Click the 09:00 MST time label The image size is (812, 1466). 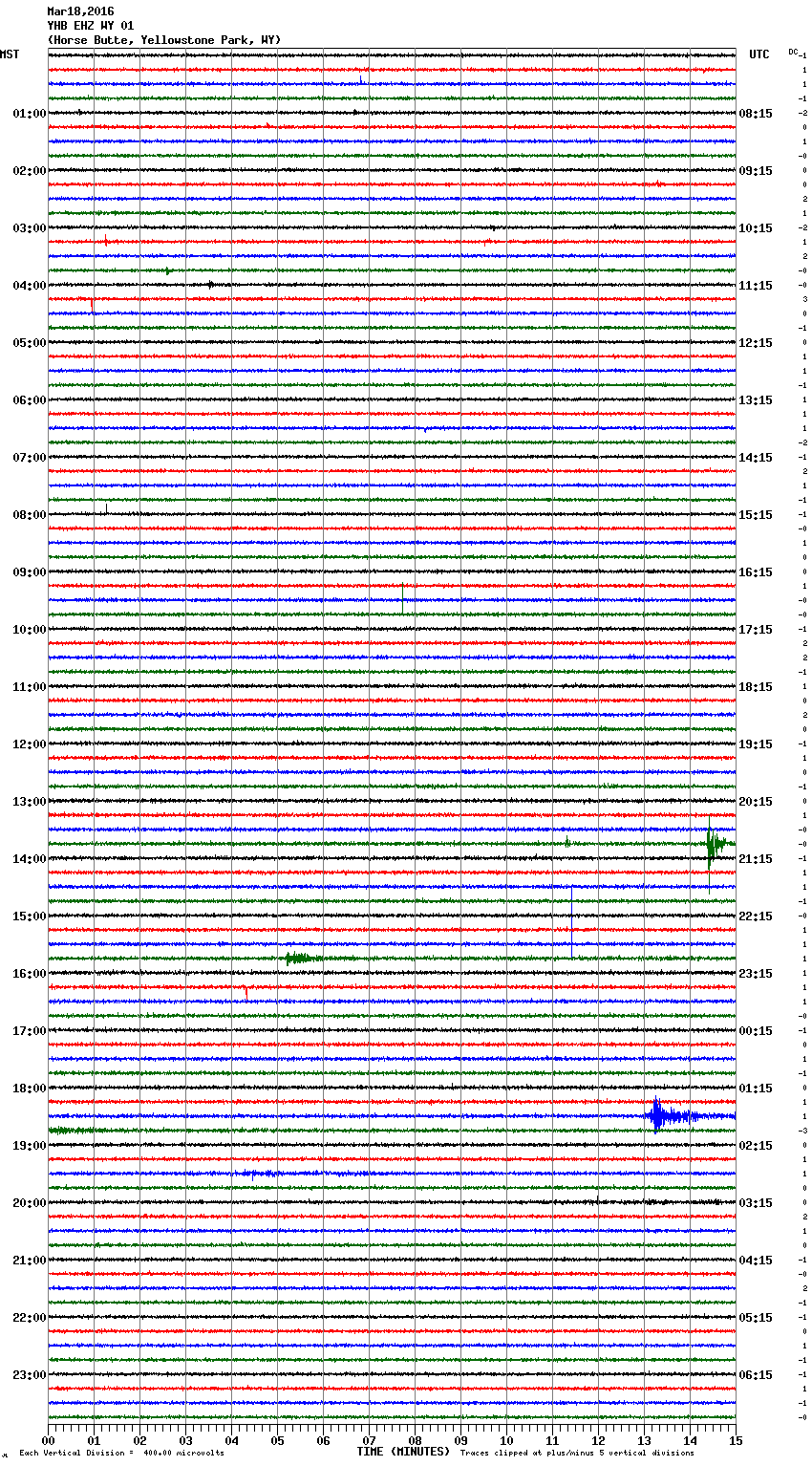pyautogui.click(x=30, y=572)
